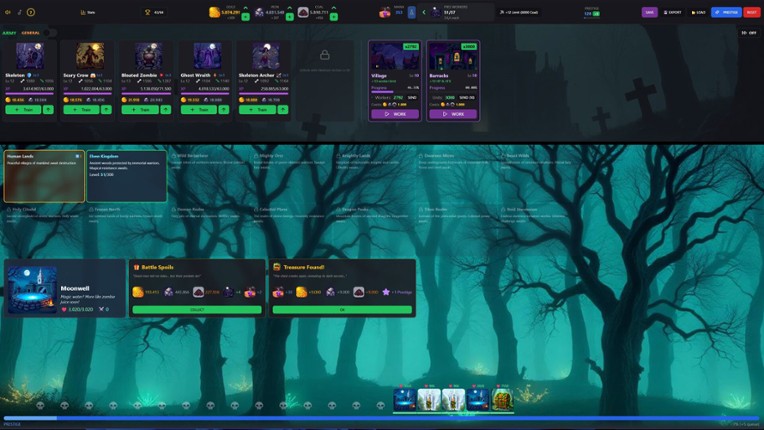Click the left chevron beside free workers
Image resolution: width=764 pixels, height=430 pixels.
coord(423,12)
